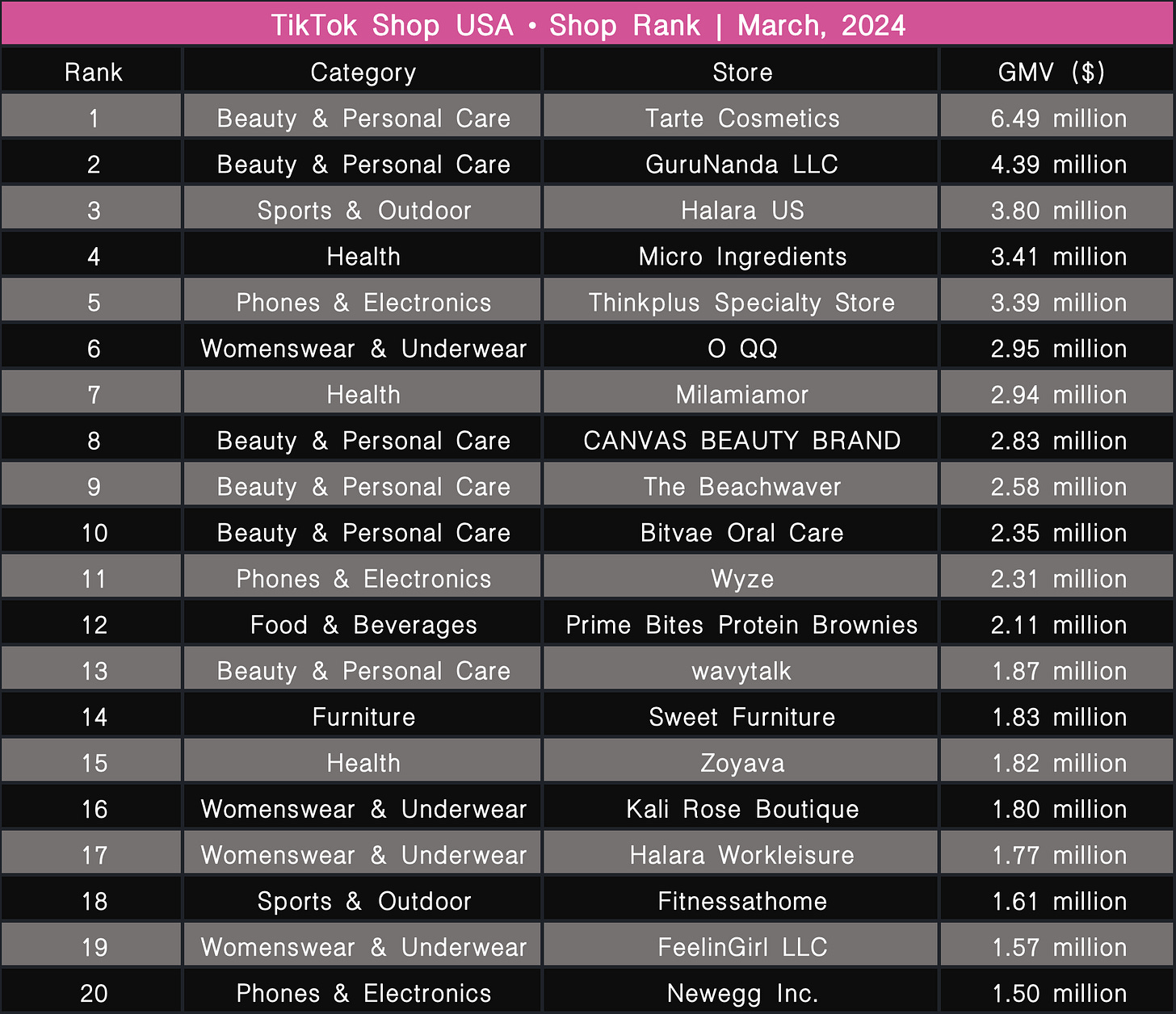Click the '1.80 million' GMV value

click(x=1059, y=808)
